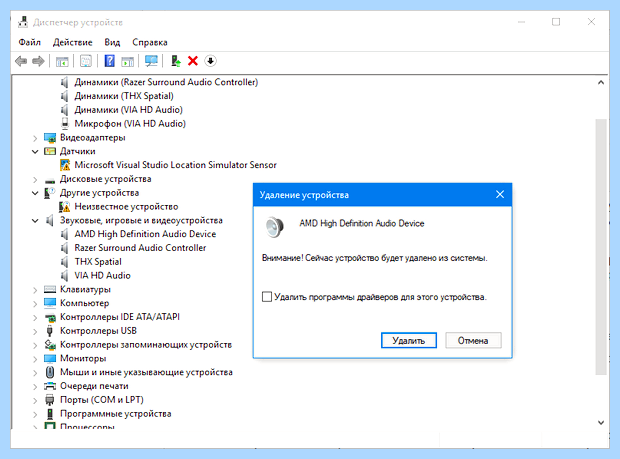The image size is (620, 459).
Task: Expand the Мониторы category
Action: click(35, 359)
